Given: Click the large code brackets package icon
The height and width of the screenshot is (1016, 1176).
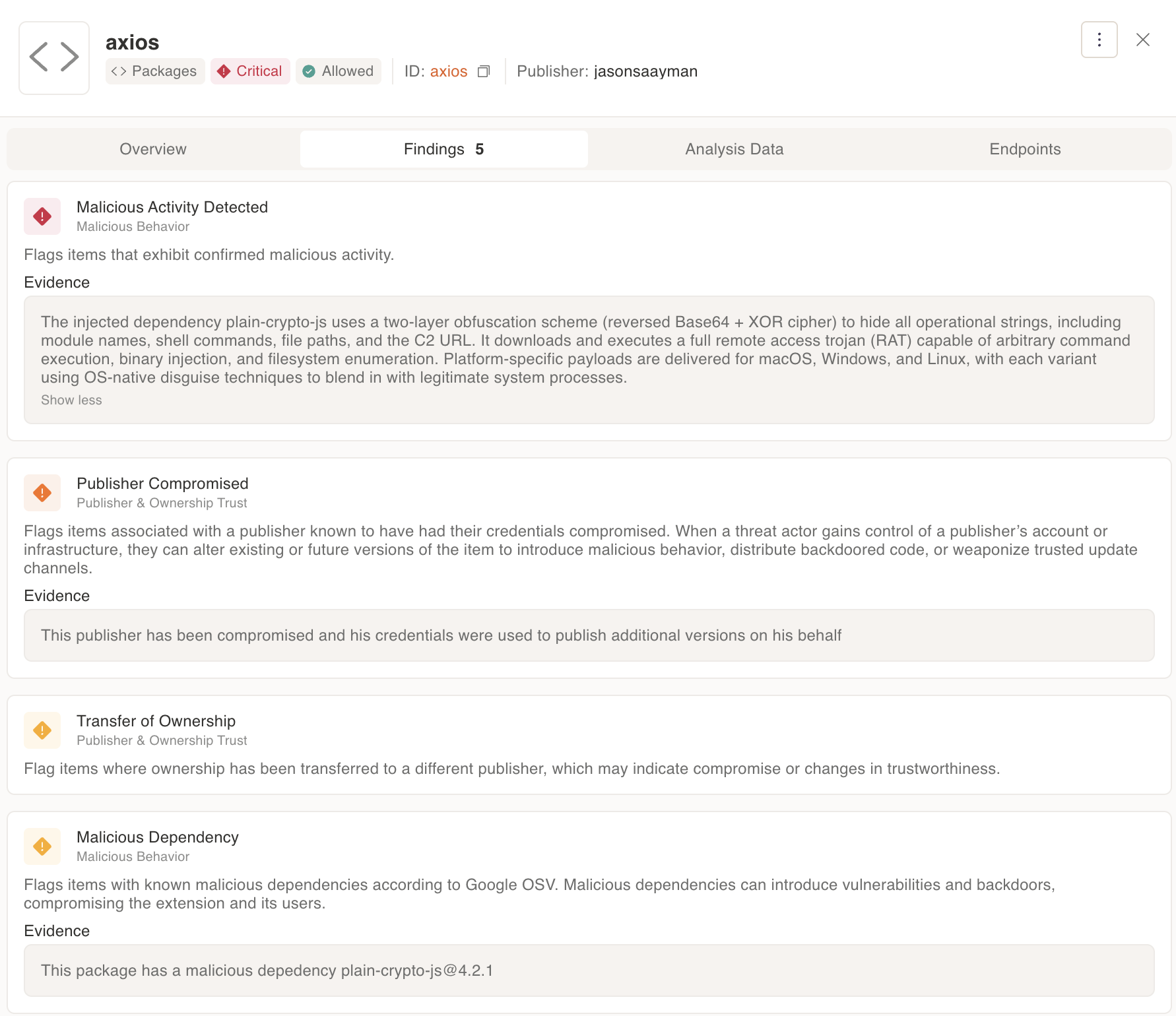Looking at the screenshot, I should (54, 57).
